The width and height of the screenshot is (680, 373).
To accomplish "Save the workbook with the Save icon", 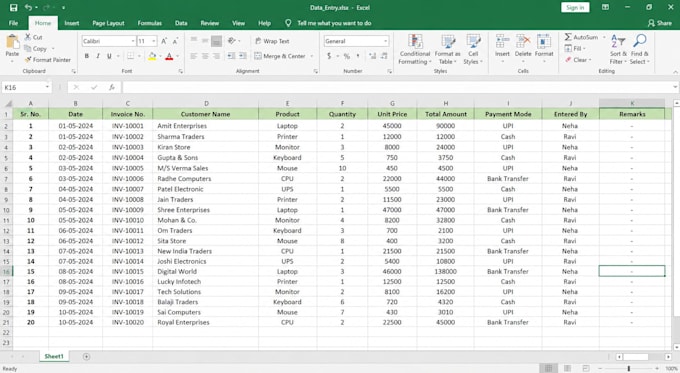I will tap(13, 7).
